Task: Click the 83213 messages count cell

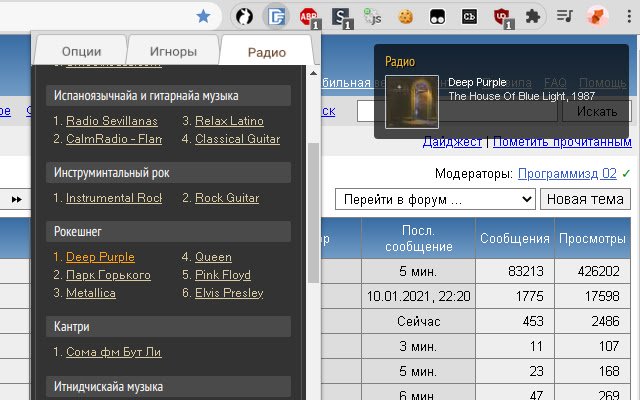Action: click(515, 271)
